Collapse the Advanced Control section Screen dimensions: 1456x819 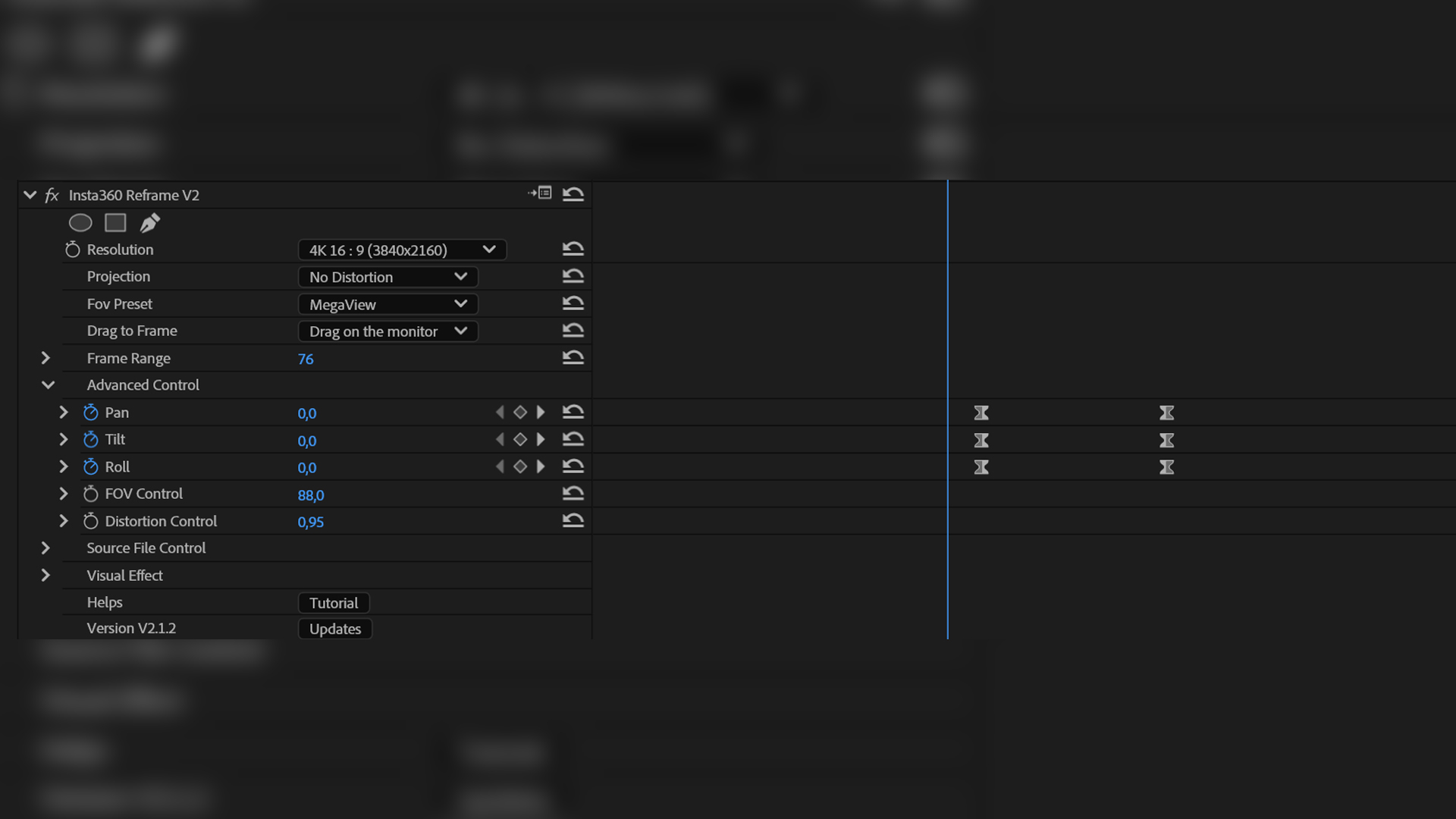pyautogui.click(x=48, y=385)
